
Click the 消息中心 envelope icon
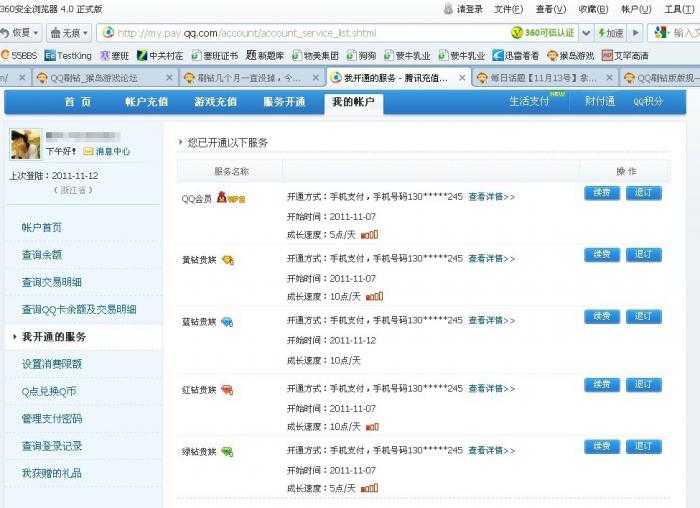(x=88, y=151)
